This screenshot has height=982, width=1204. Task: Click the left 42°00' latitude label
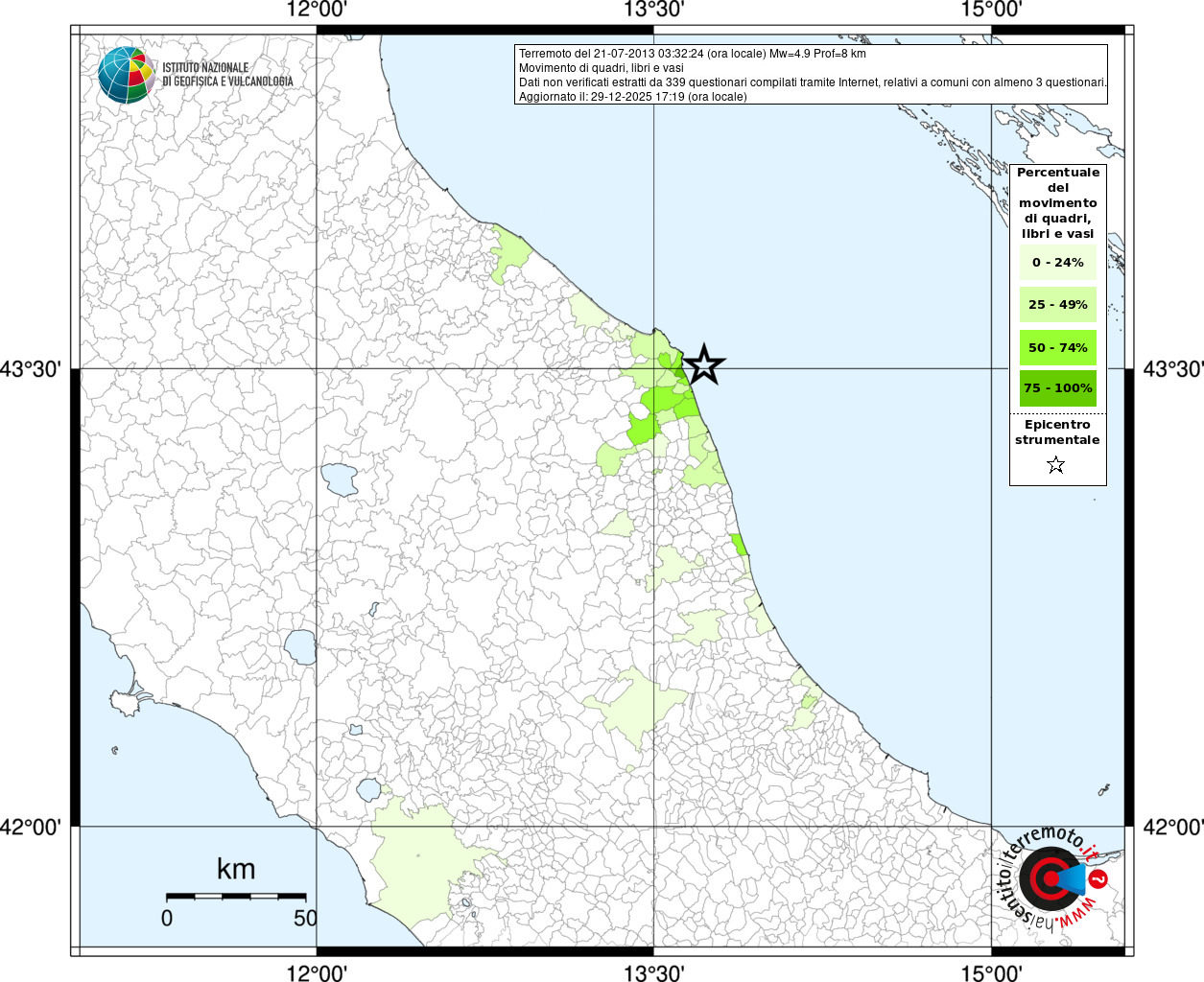click(x=31, y=827)
